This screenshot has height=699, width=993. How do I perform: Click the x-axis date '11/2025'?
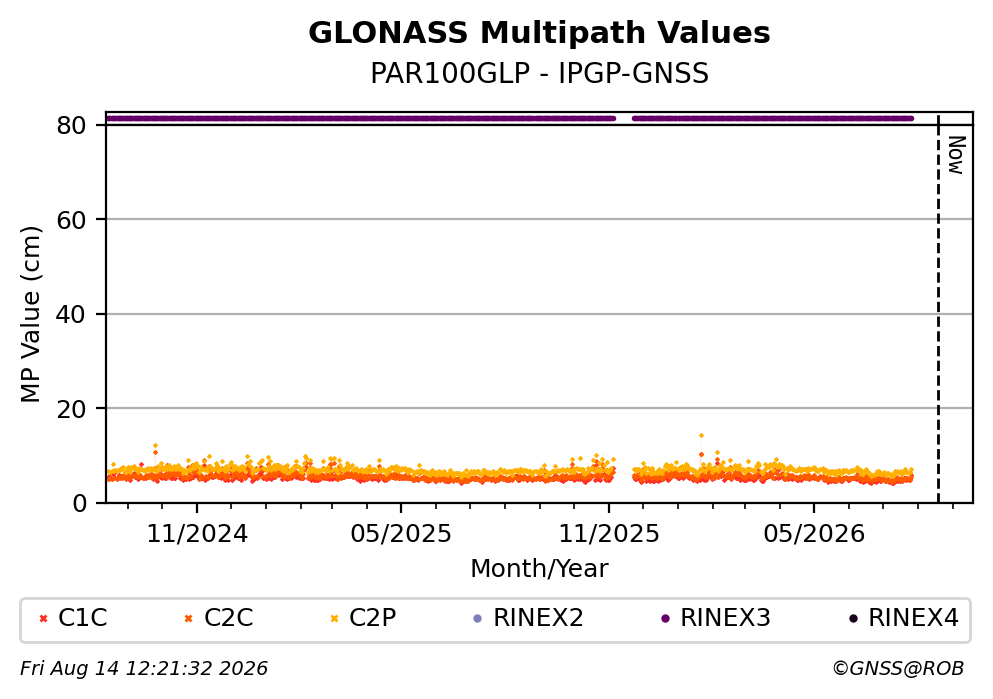(x=609, y=534)
